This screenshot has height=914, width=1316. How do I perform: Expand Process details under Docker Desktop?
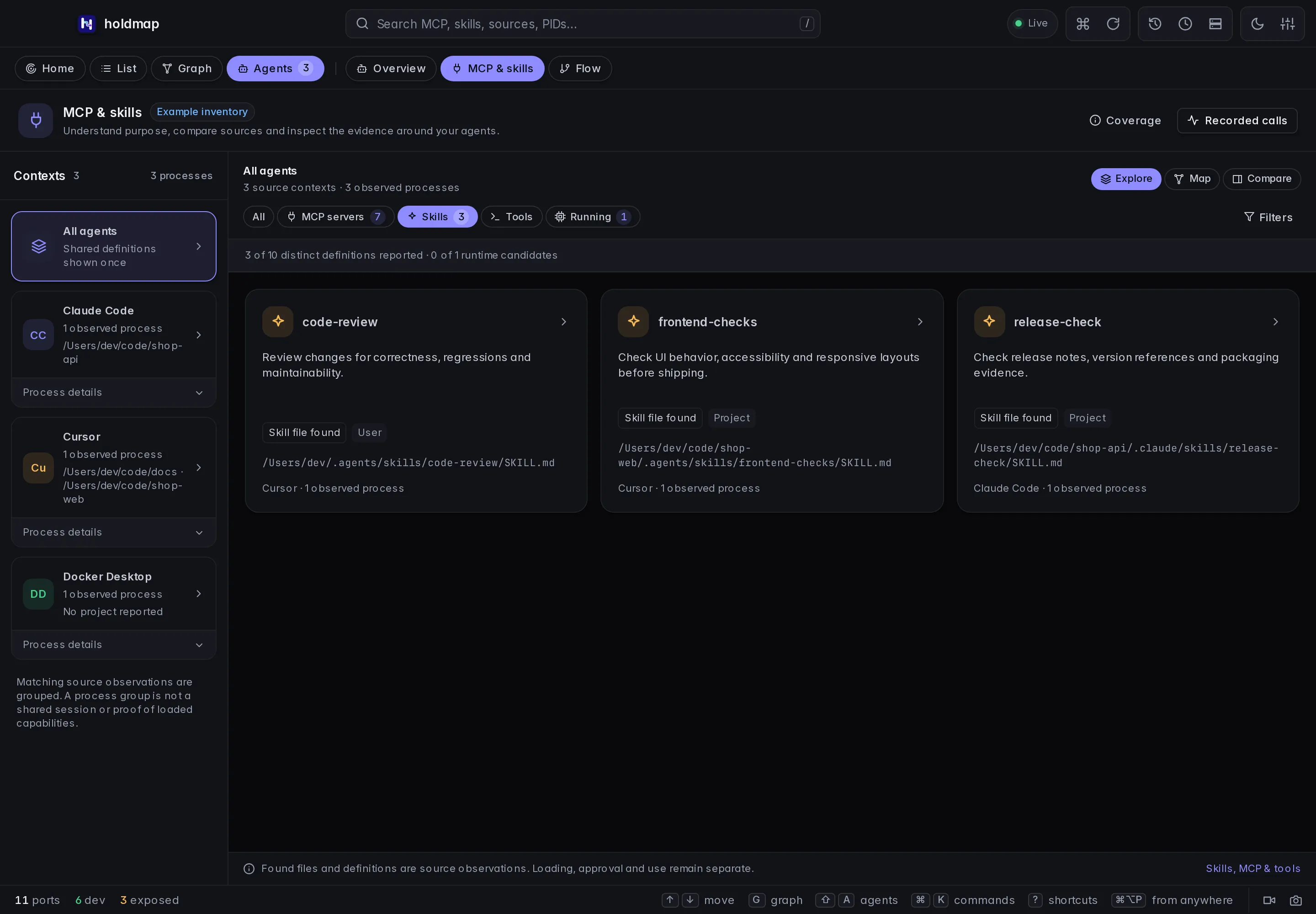(x=113, y=644)
